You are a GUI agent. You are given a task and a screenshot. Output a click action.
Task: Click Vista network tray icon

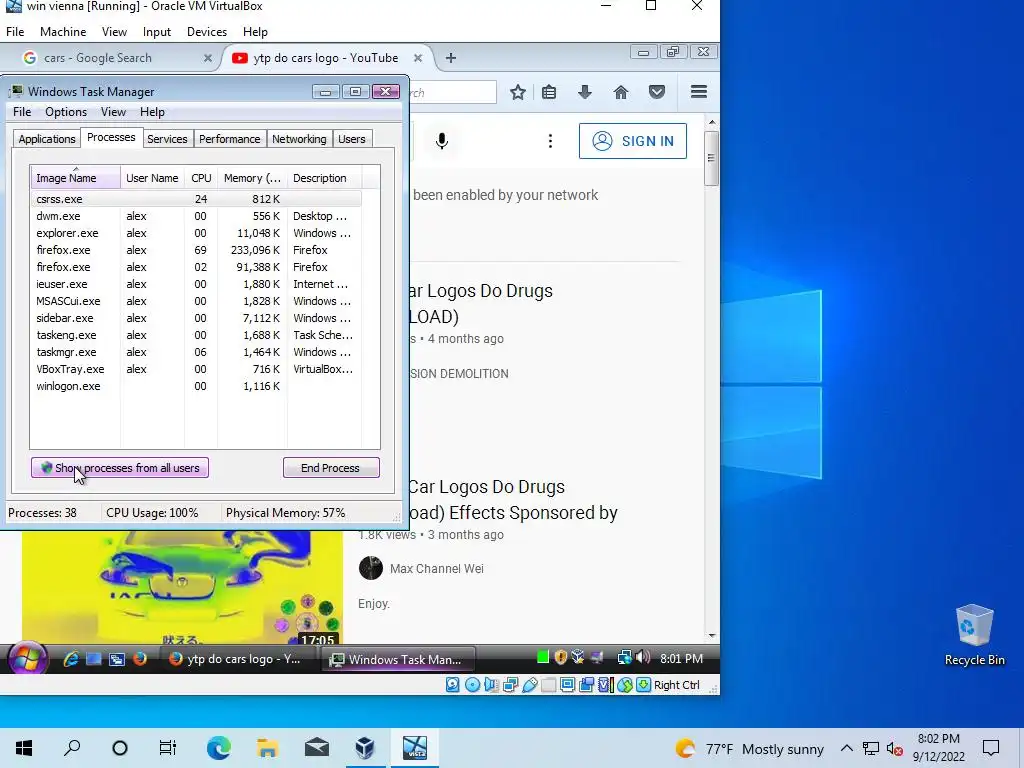tap(624, 657)
